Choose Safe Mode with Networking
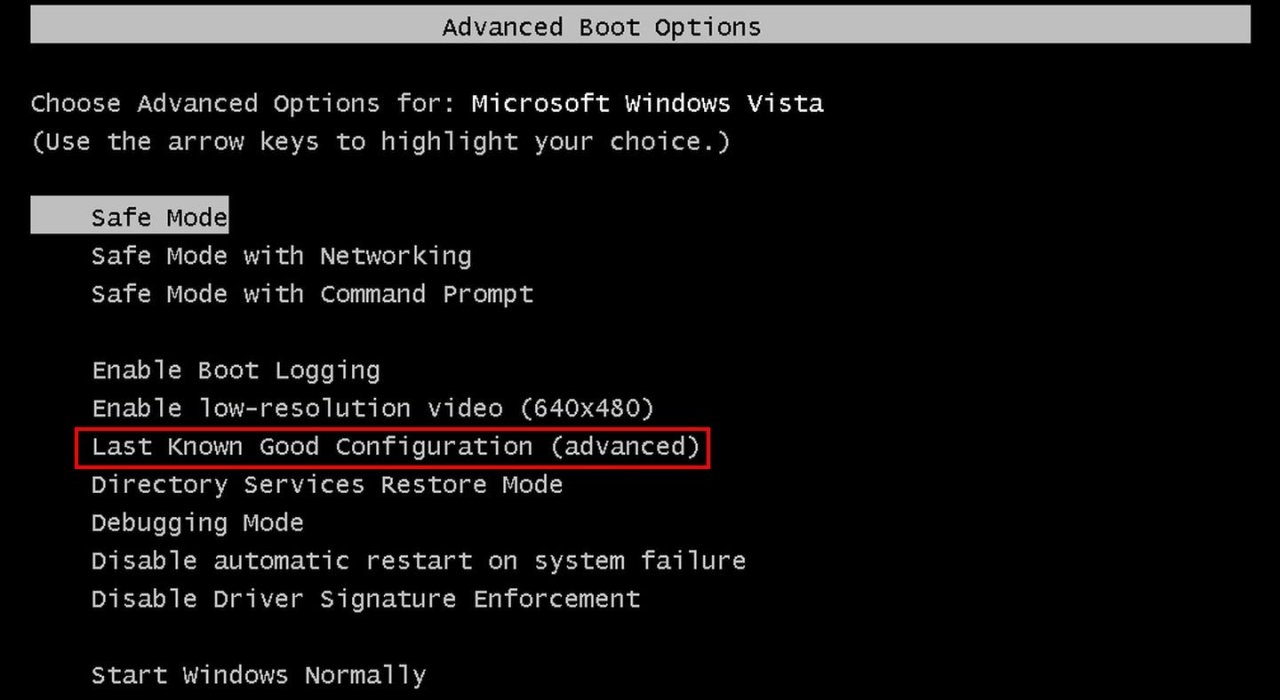The width and height of the screenshot is (1280, 700). click(x=281, y=256)
